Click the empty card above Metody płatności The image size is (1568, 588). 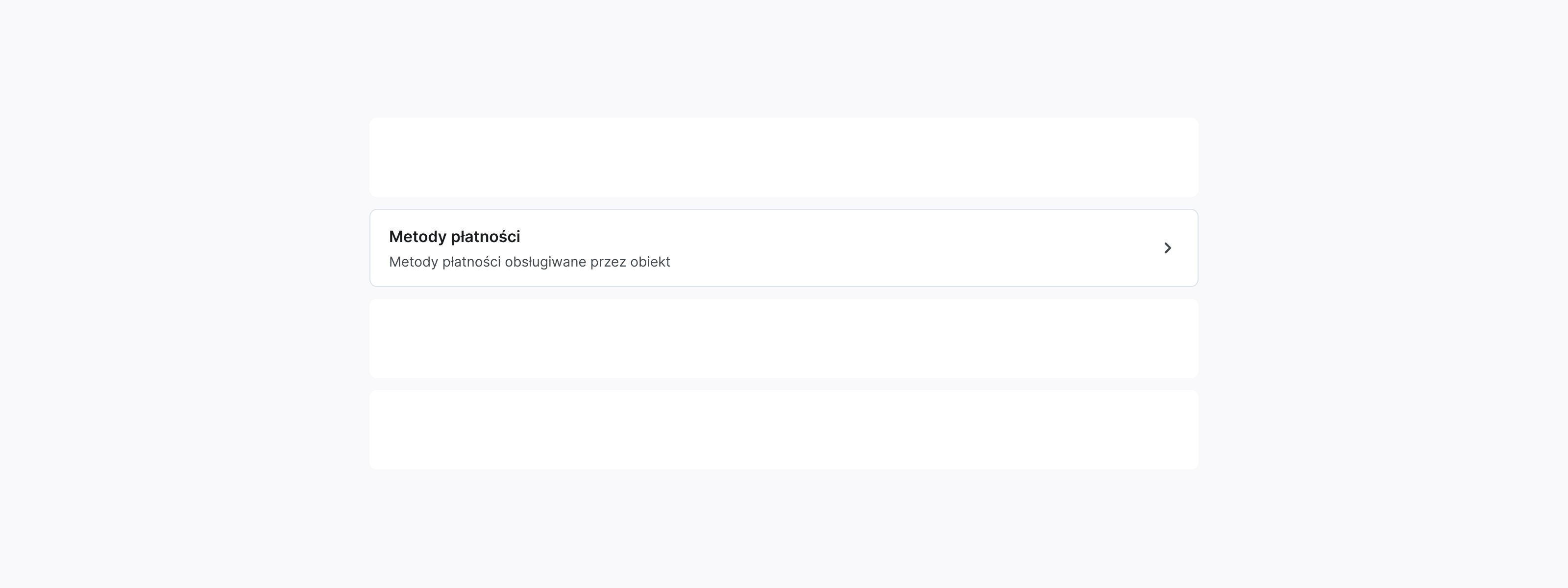(784, 157)
